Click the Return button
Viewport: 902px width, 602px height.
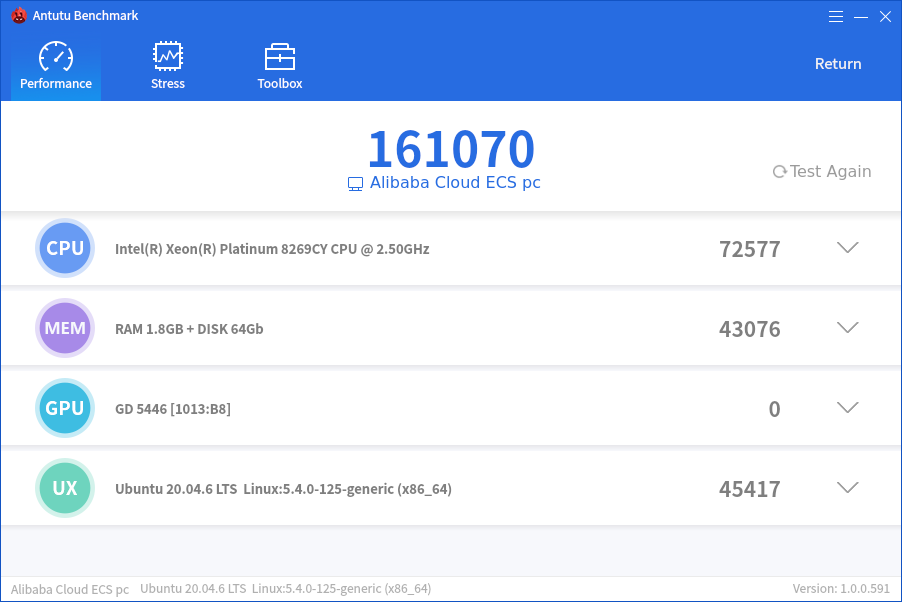[838, 64]
